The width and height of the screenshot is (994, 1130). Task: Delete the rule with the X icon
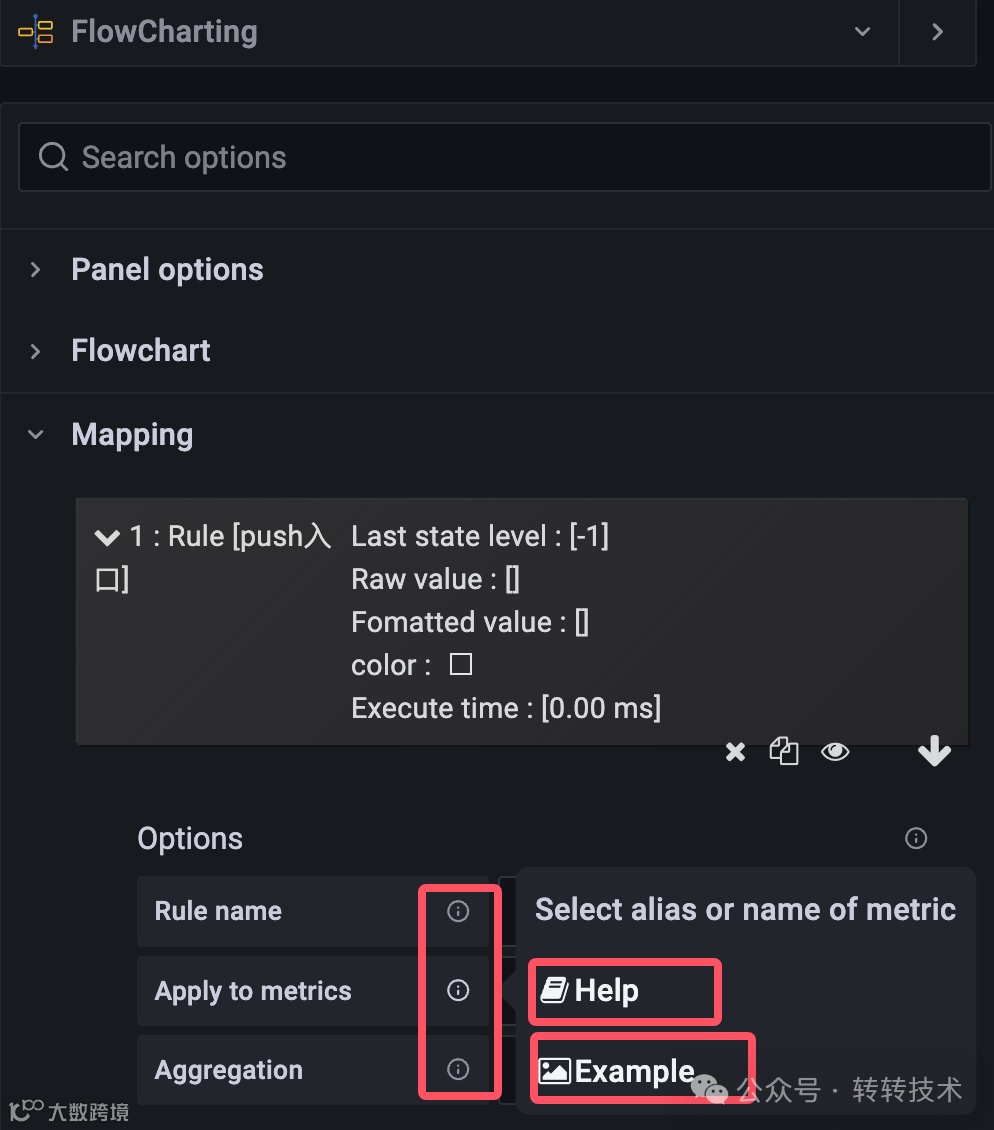point(735,752)
